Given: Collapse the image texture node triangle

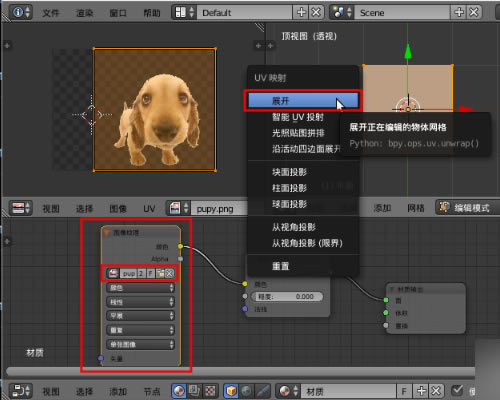Looking at the screenshot, I should point(107,232).
